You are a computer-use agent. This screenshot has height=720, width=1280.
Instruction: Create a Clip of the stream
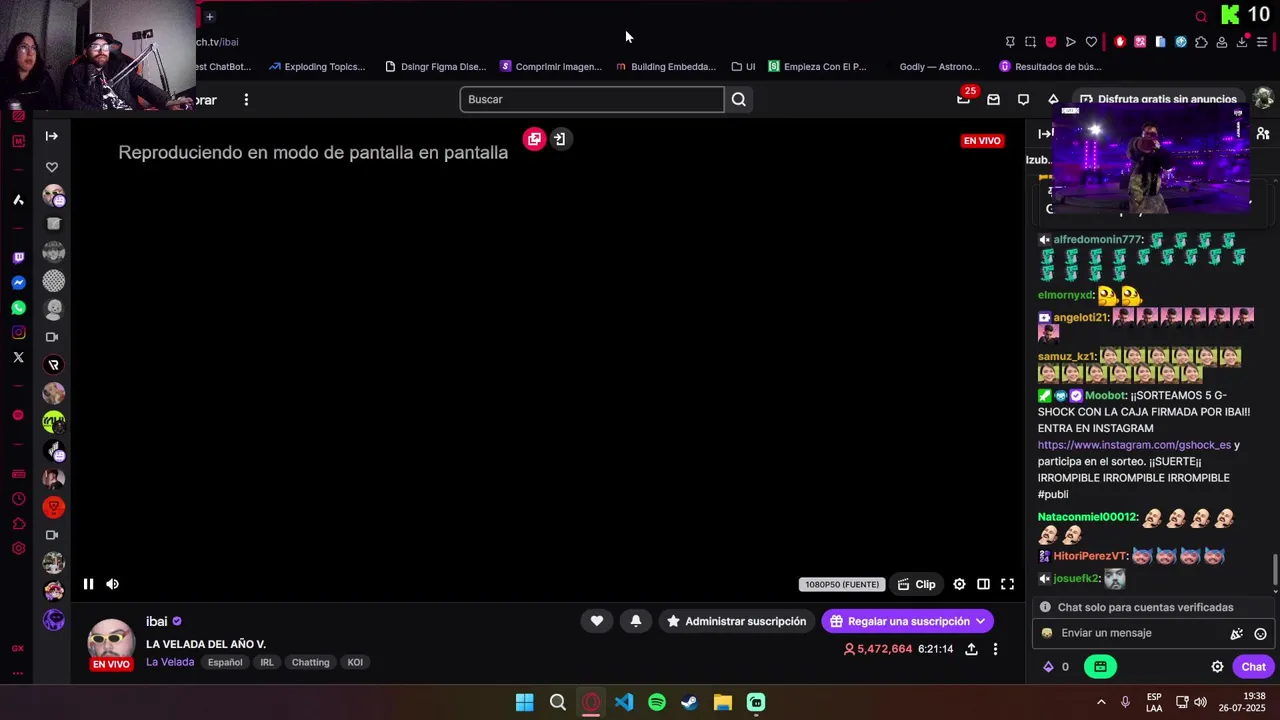[x=916, y=584]
